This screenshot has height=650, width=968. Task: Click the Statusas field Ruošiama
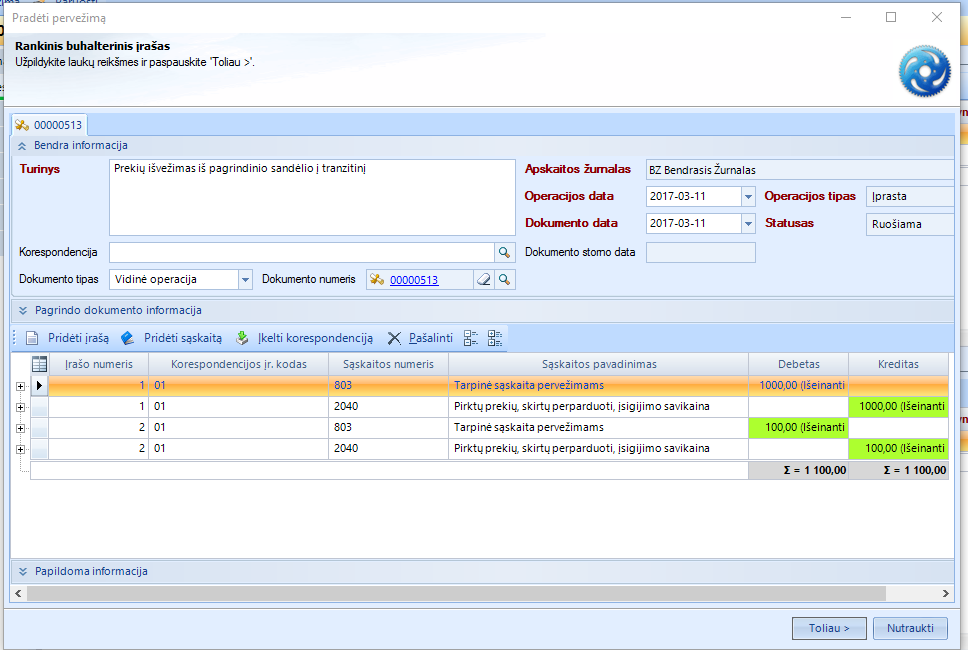coord(910,223)
